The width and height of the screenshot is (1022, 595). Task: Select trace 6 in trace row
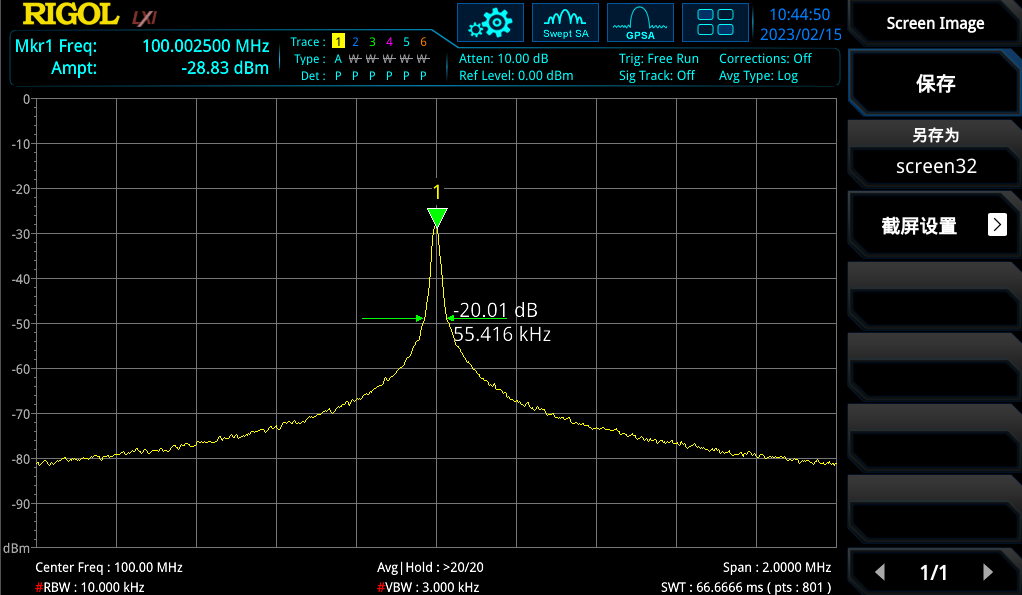click(423, 42)
